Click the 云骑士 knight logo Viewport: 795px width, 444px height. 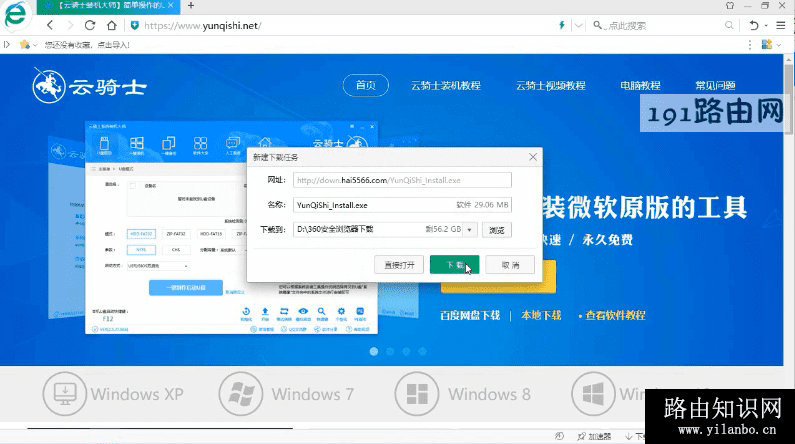[x=89, y=86]
